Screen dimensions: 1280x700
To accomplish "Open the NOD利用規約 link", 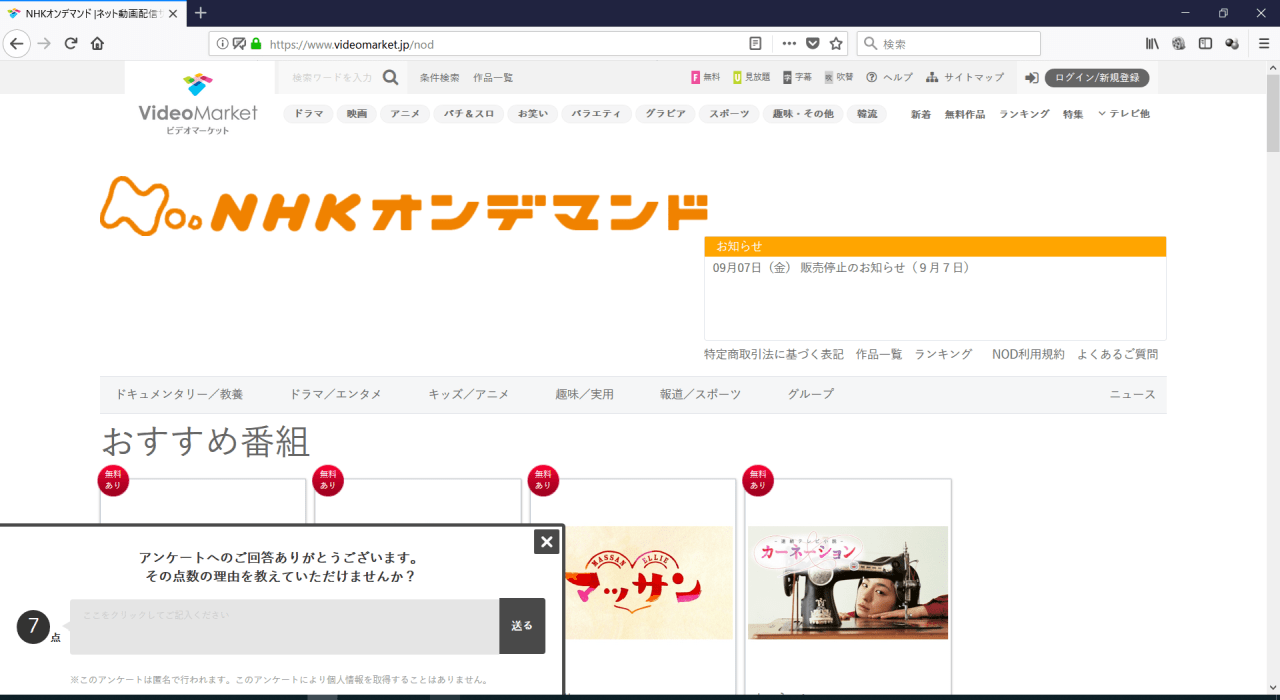I will [x=1028, y=354].
